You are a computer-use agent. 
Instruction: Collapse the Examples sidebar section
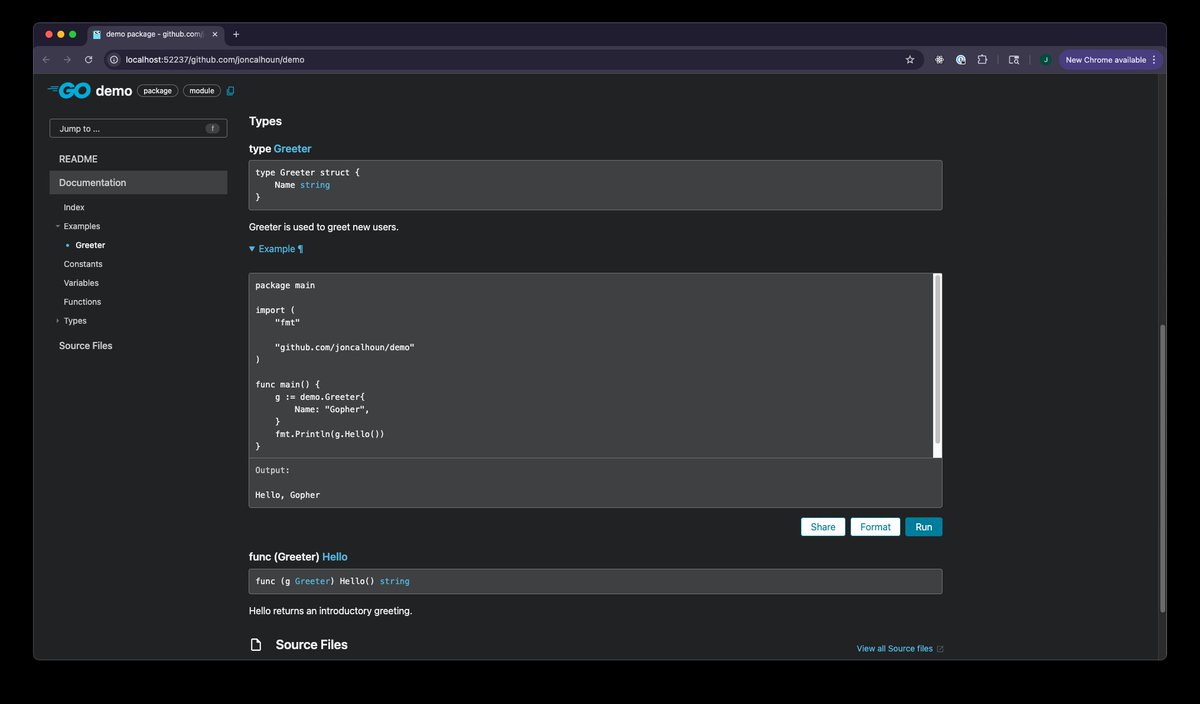pos(58,226)
